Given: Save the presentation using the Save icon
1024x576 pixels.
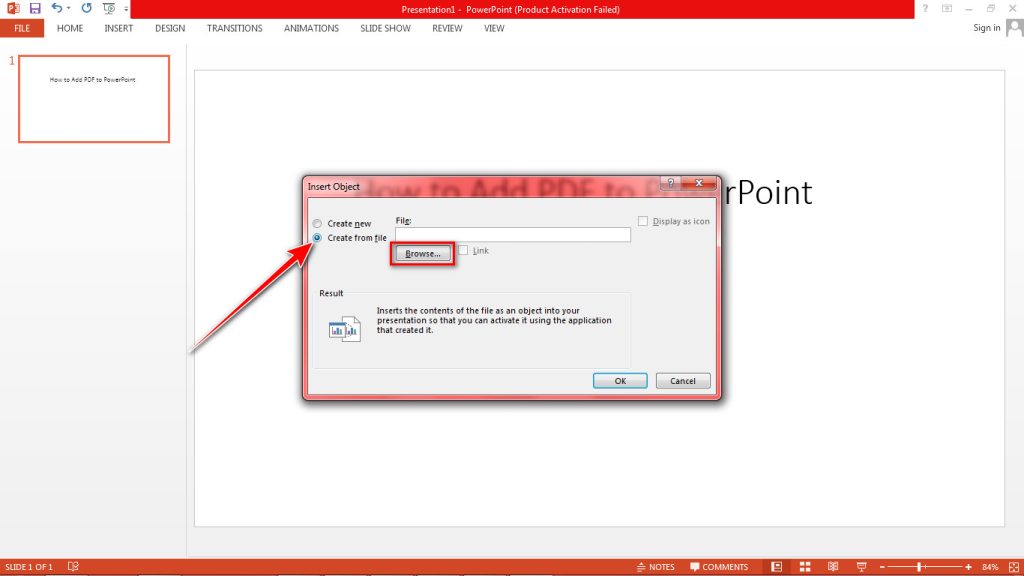Looking at the screenshot, I should 34,8.
